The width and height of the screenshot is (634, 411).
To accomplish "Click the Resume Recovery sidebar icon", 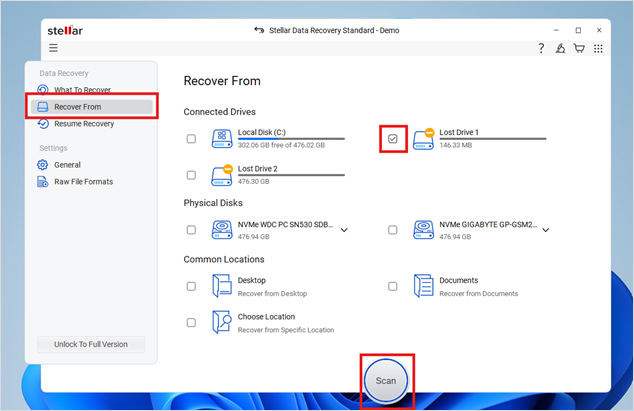I will coord(43,123).
